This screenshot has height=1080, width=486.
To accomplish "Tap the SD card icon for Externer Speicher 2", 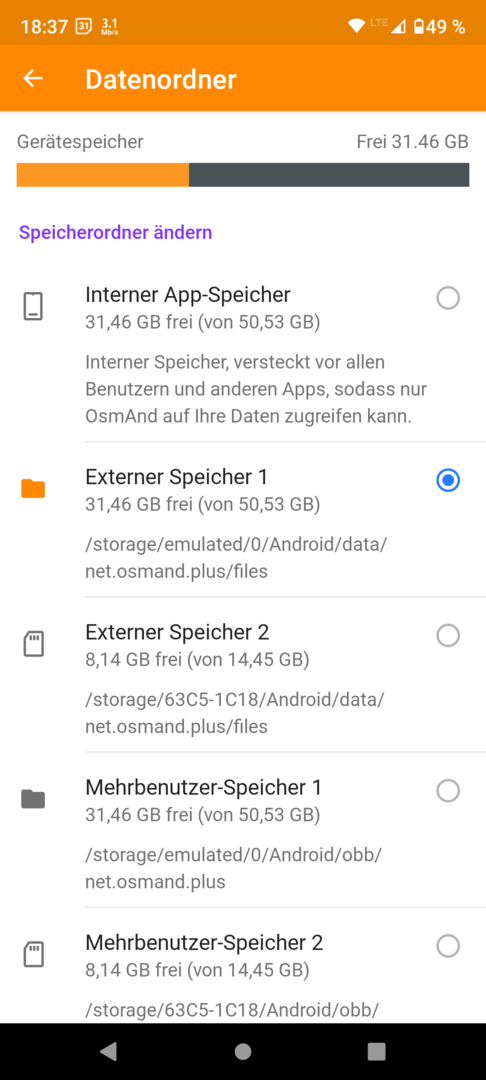I will [x=33, y=644].
